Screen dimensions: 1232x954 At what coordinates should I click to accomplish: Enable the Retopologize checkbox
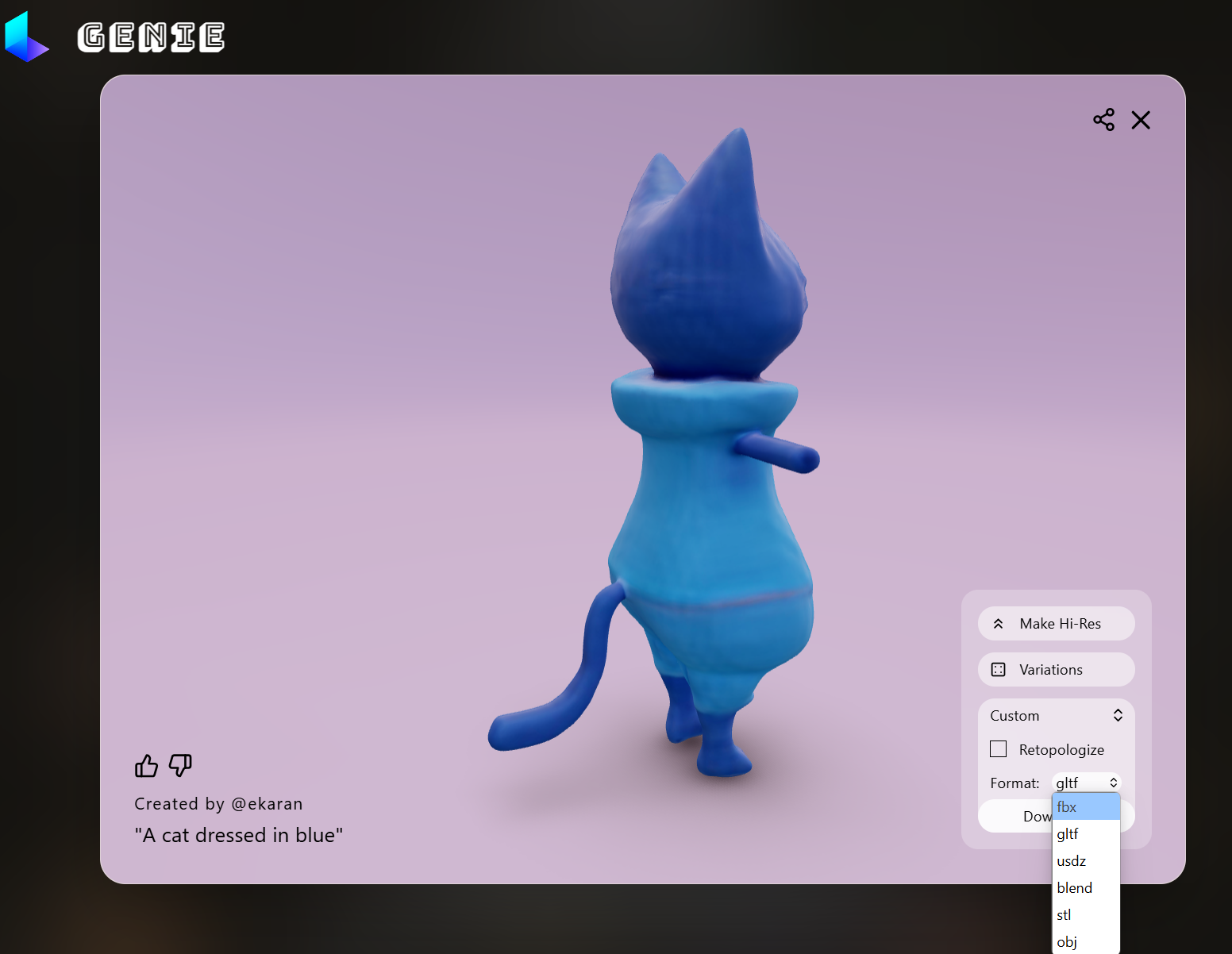point(999,749)
